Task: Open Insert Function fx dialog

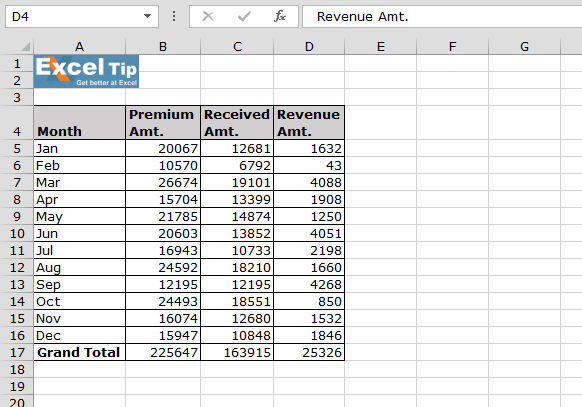Action: tap(280, 16)
